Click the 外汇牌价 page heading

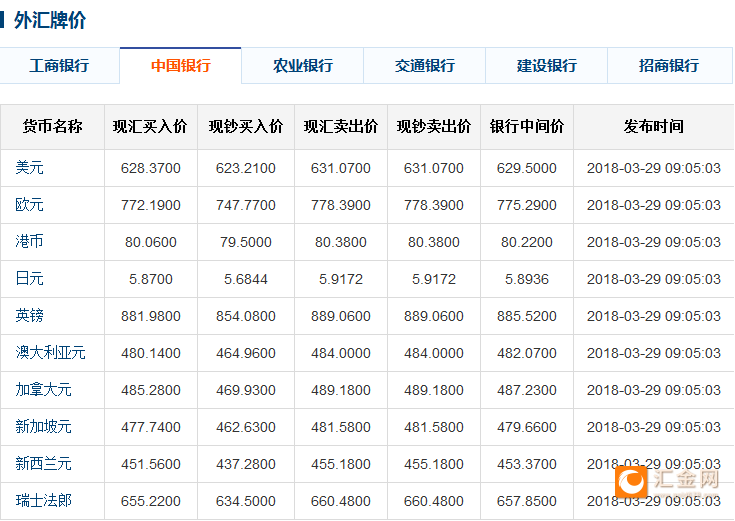tap(50, 20)
